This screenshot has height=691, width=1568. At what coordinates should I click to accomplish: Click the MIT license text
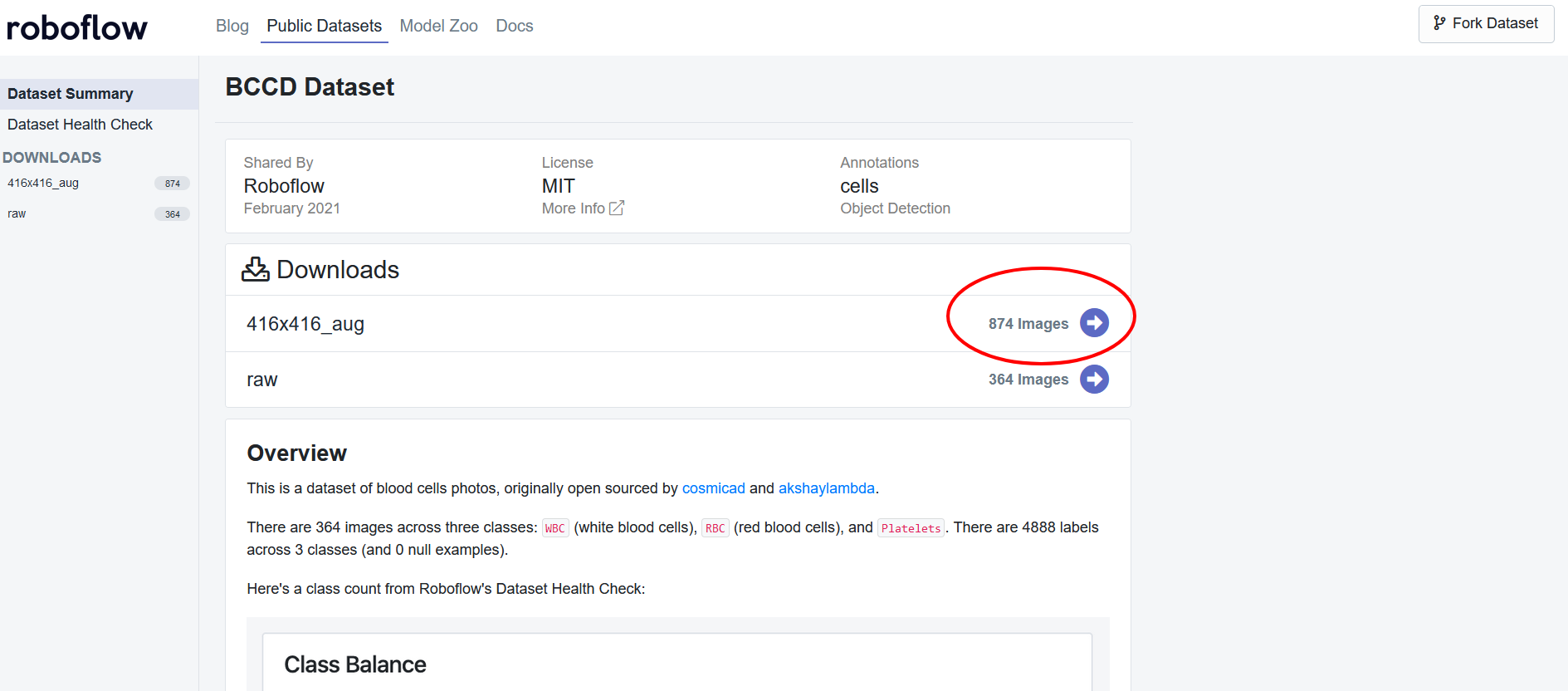coord(559,186)
